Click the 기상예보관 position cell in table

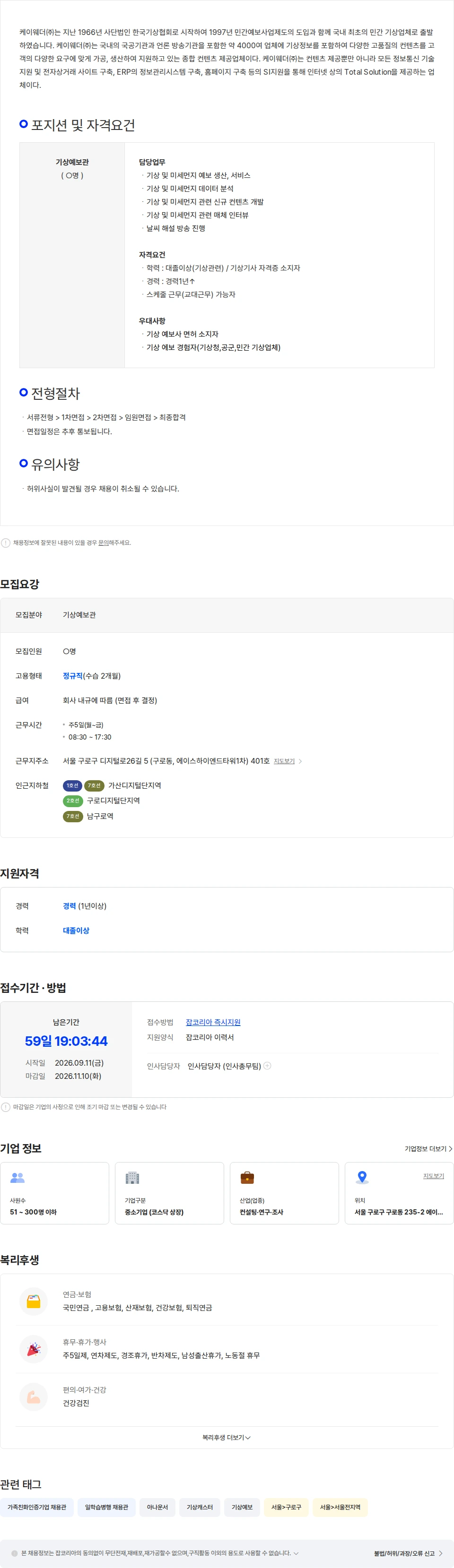coord(72,255)
